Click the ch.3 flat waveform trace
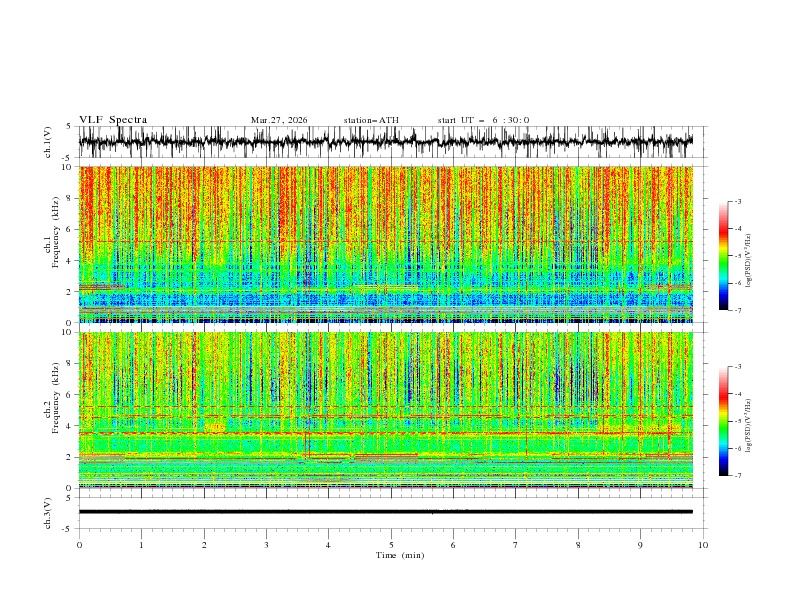Screen dimensions: 792x612 (x=386, y=512)
